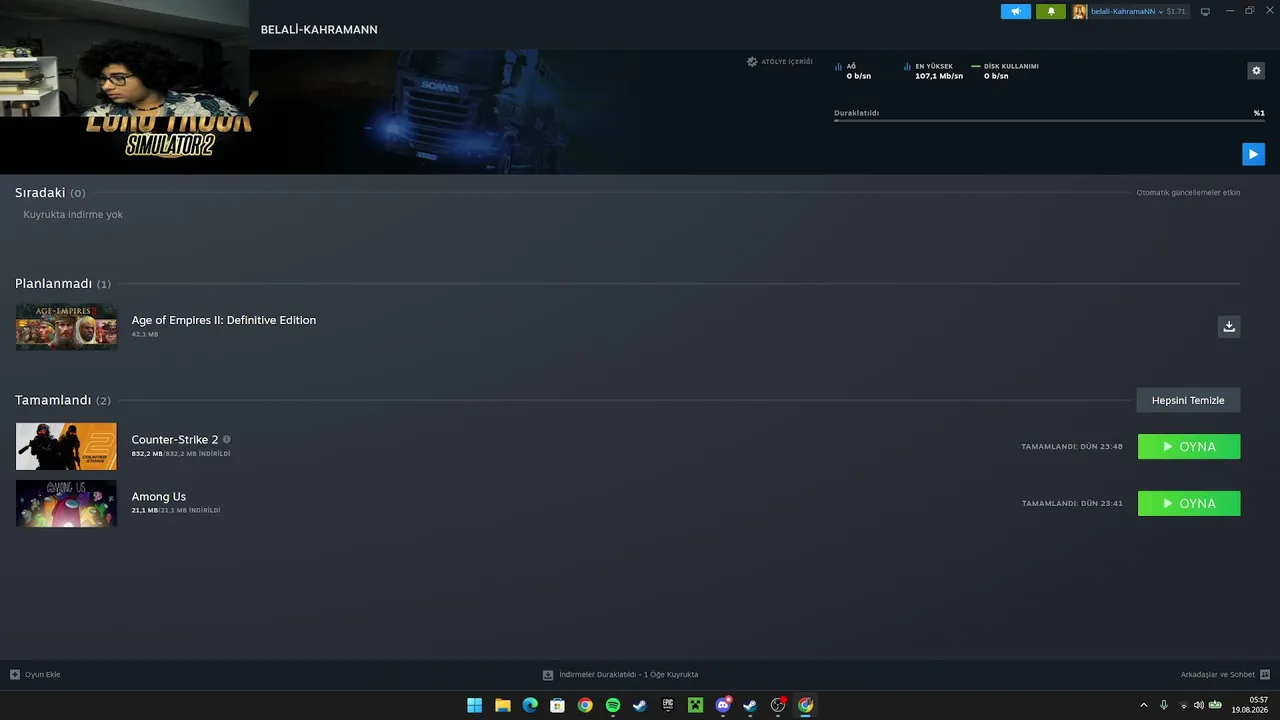Screen dimensions: 1280x720
Task: Click Counter-Strike 2 completion time DÜN 23:48
Action: (1072, 447)
